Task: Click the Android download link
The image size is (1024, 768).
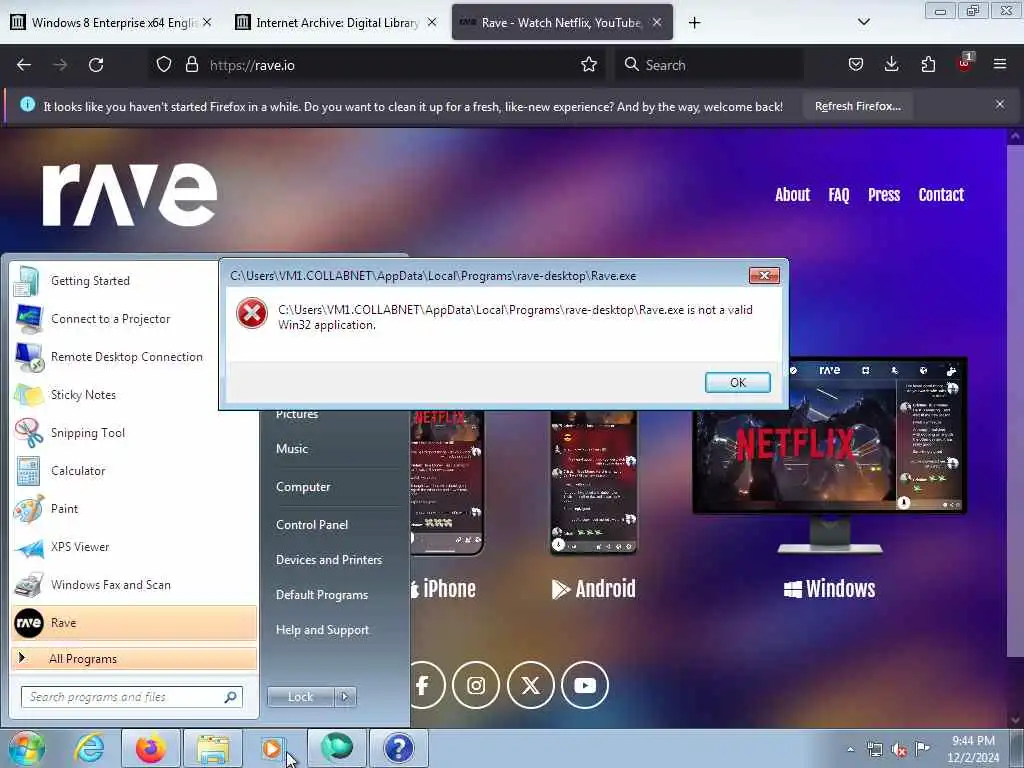Action: (x=593, y=588)
